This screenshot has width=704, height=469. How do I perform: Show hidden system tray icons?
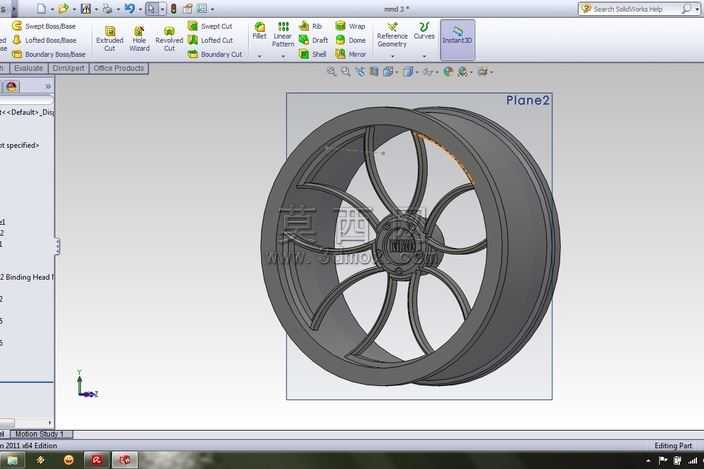point(648,460)
